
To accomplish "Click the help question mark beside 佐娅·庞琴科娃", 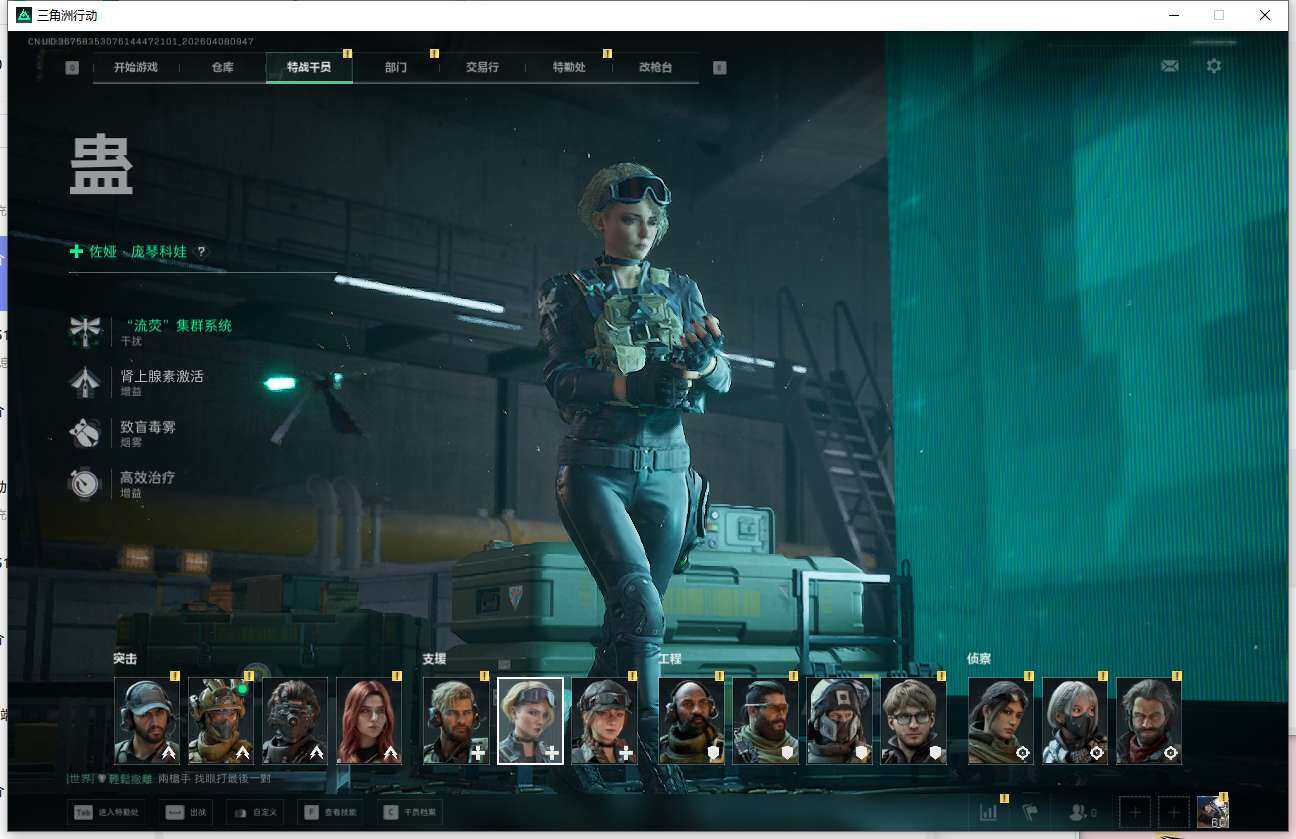I will [201, 252].
